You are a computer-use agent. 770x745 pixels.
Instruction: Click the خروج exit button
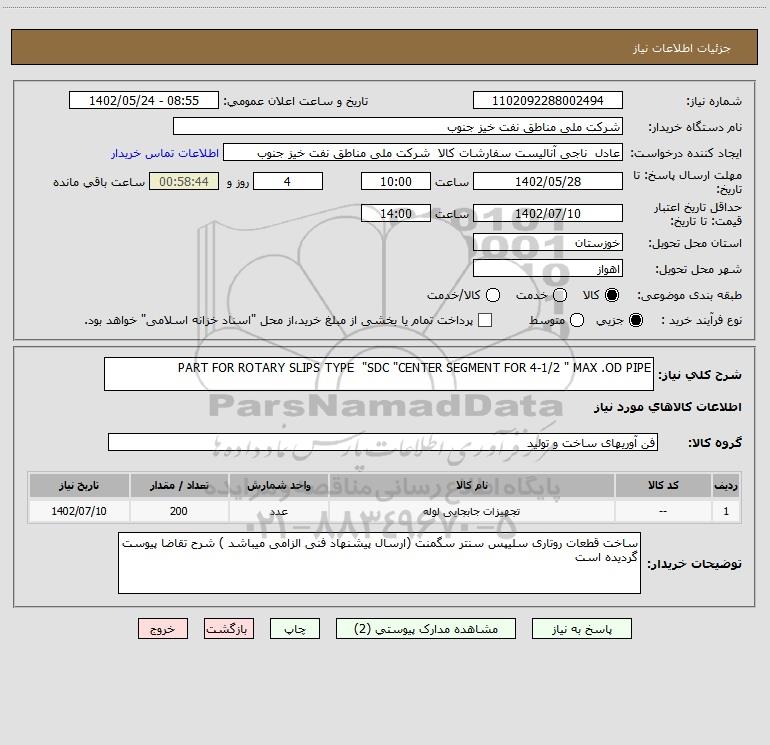(x=163, y=629)
